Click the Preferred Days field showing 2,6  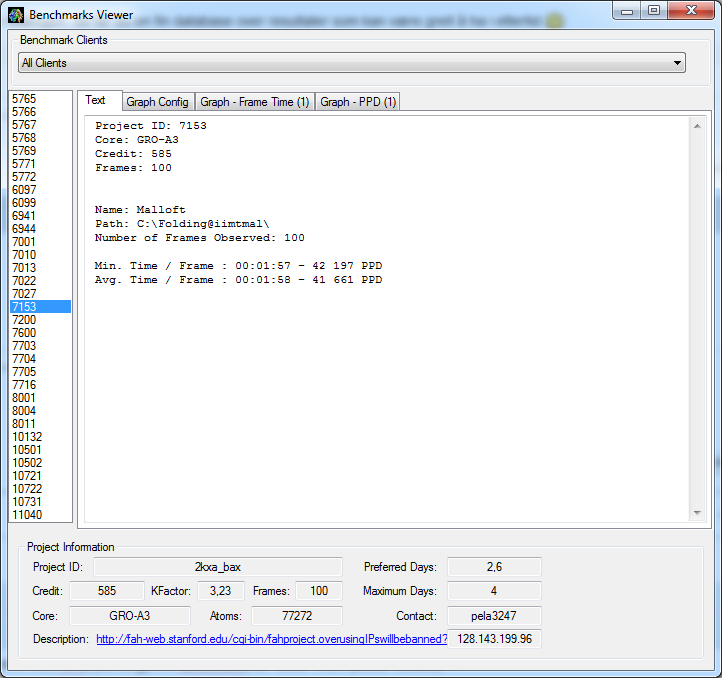pyautogui.click(x=495, y=567)
